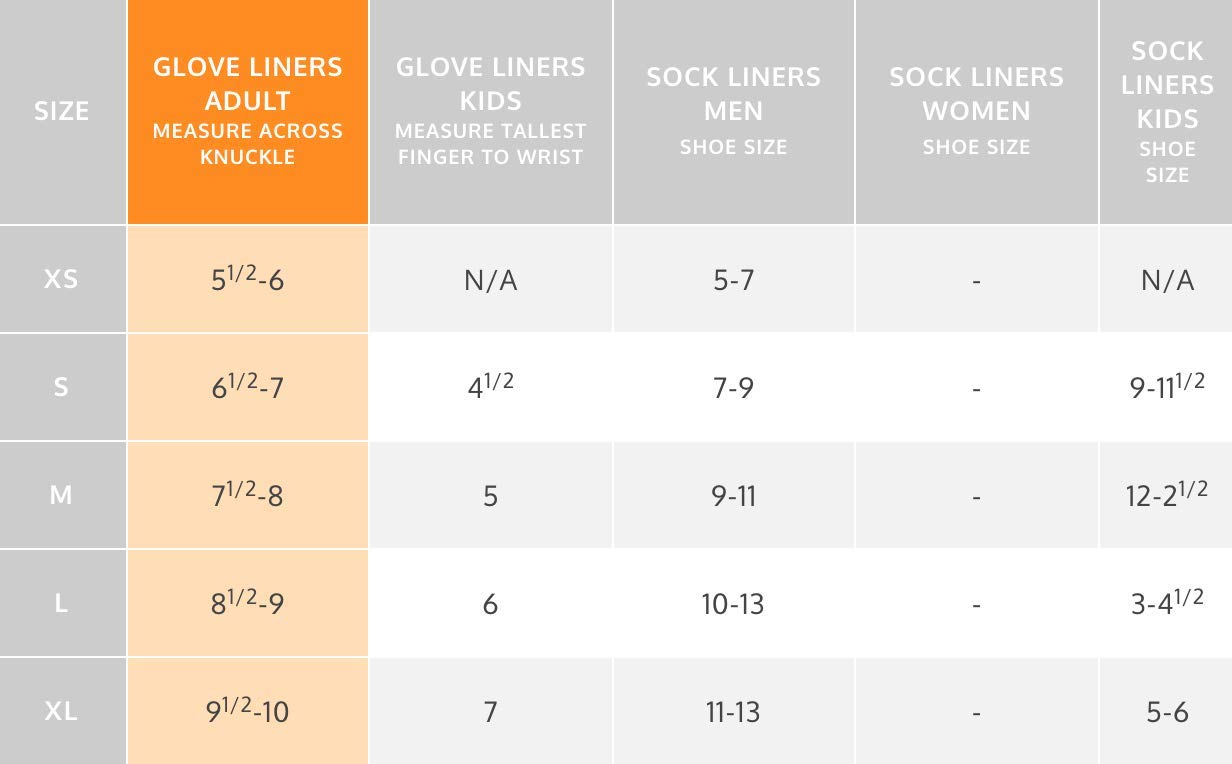Click the adult glove XS measurement cell
Image resolution: width=1232 pixels, height=764 pixels.
[247, 279]
